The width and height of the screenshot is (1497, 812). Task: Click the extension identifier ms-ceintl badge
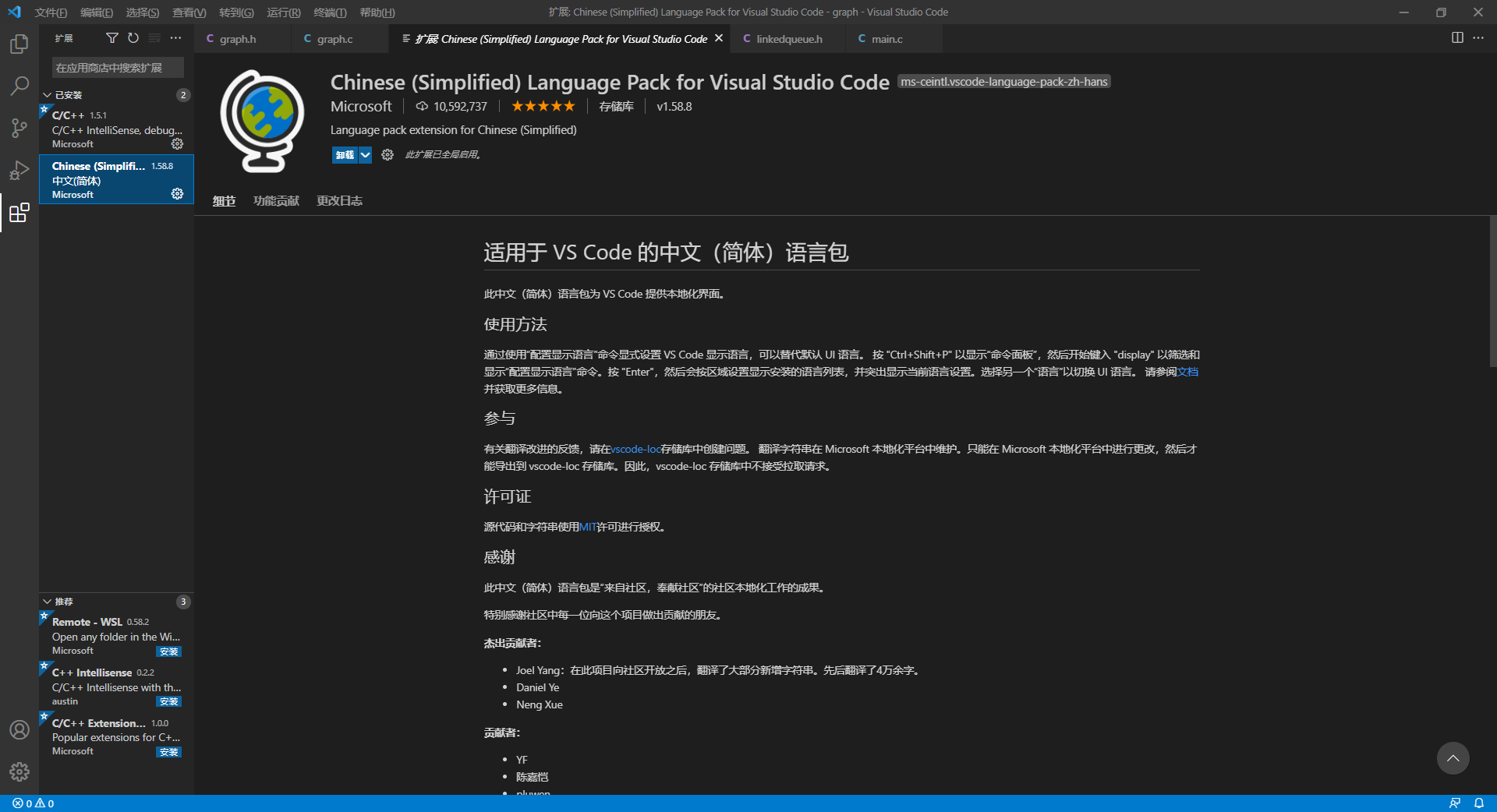(1004, 82)
